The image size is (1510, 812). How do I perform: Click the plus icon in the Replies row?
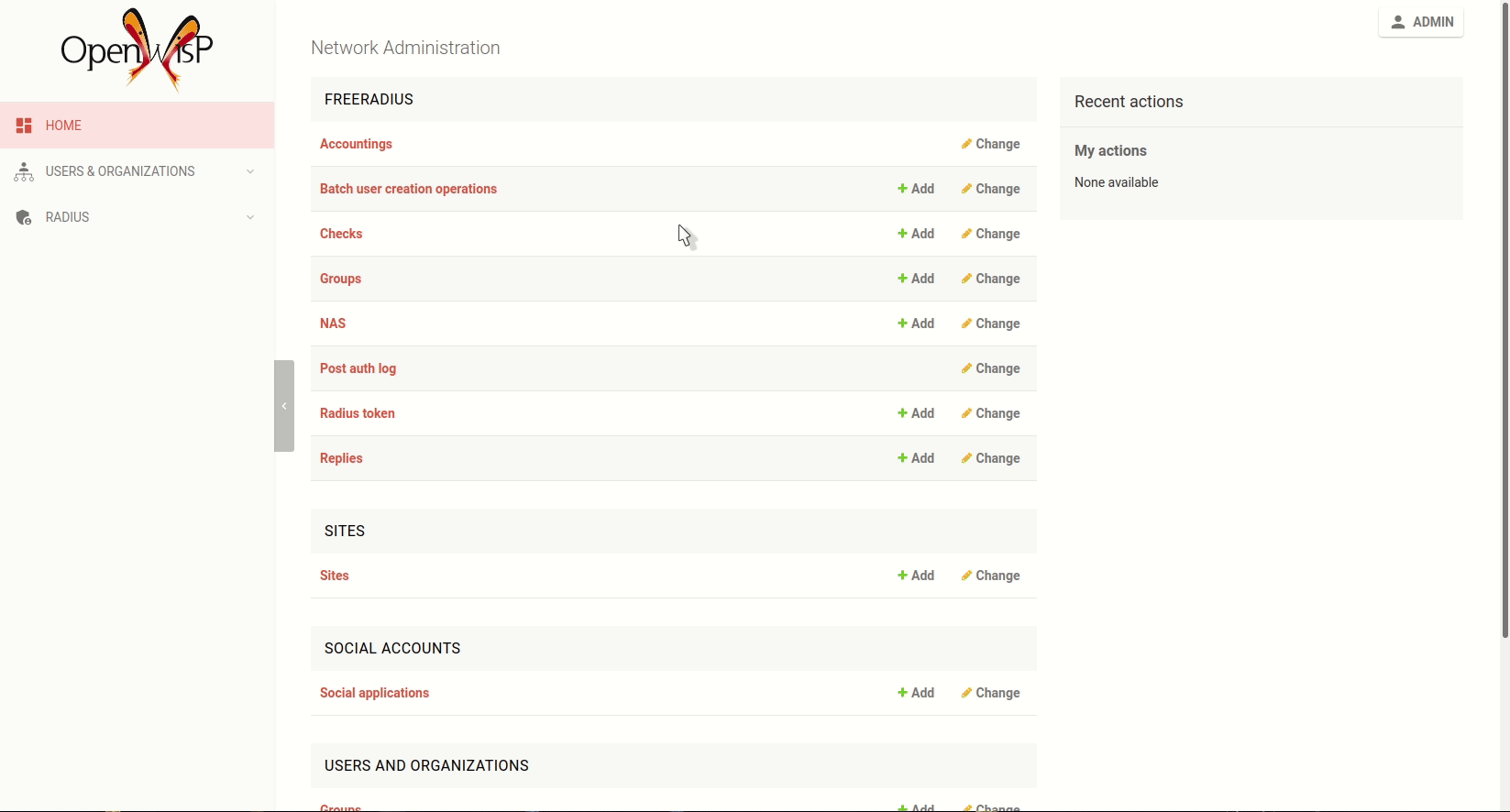(x=902, y=458)
